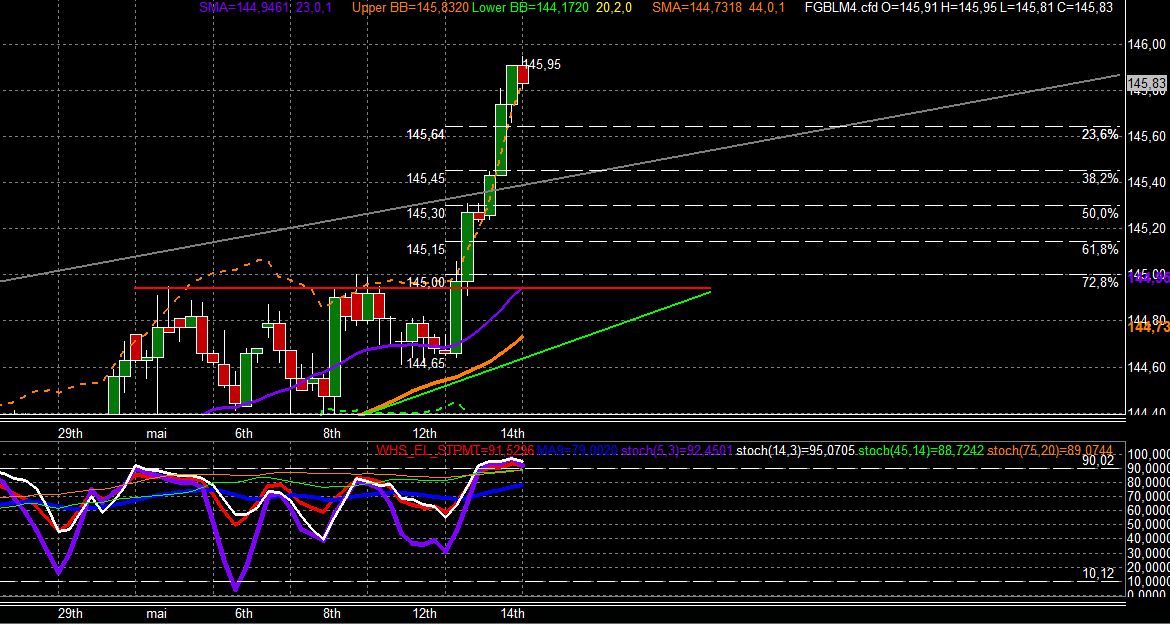Screen dimensions: 1170x624
Task: Click 50,0000 on the stochastic axis
Action: pyautogui.click(x=1148, y=524)
